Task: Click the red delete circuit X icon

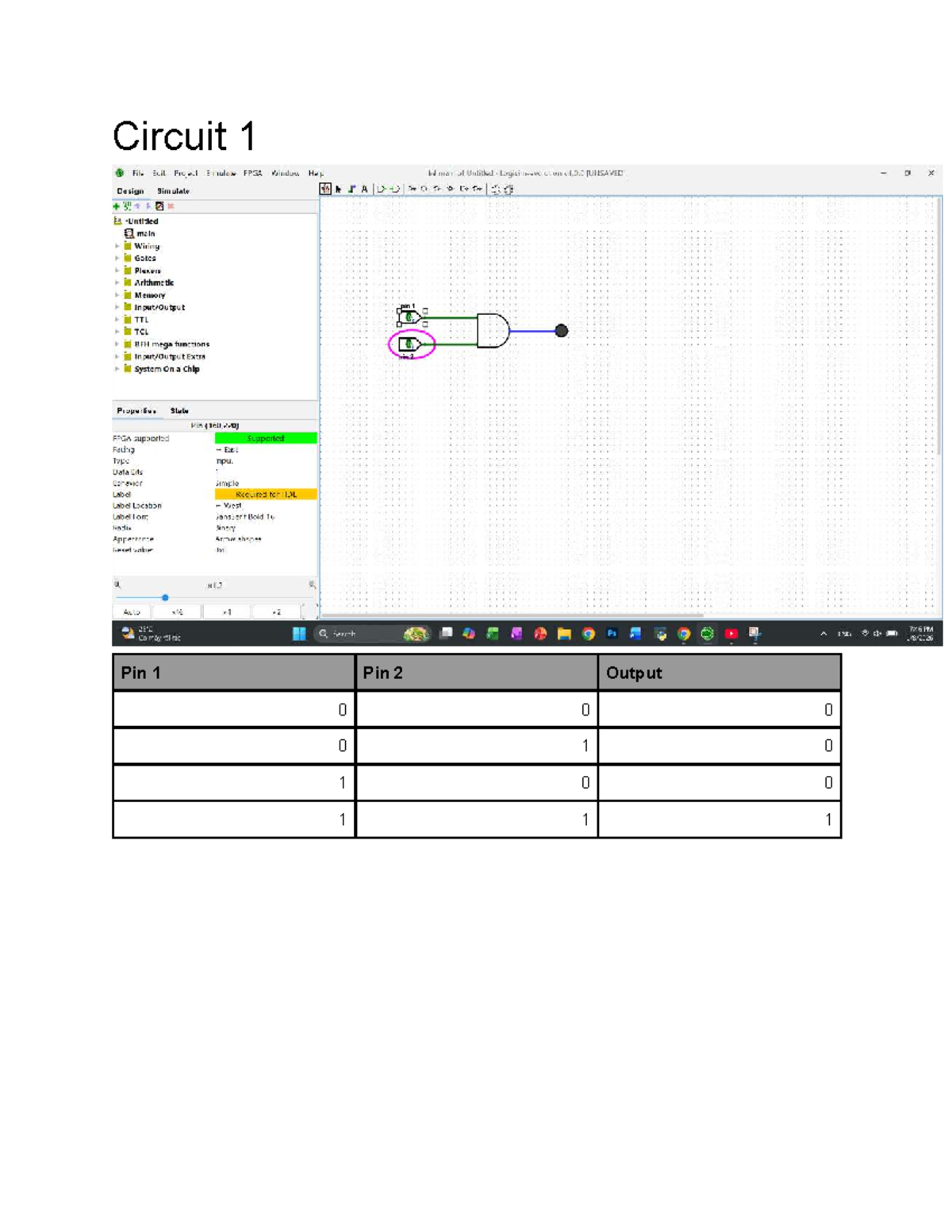Action: (171, 206)
